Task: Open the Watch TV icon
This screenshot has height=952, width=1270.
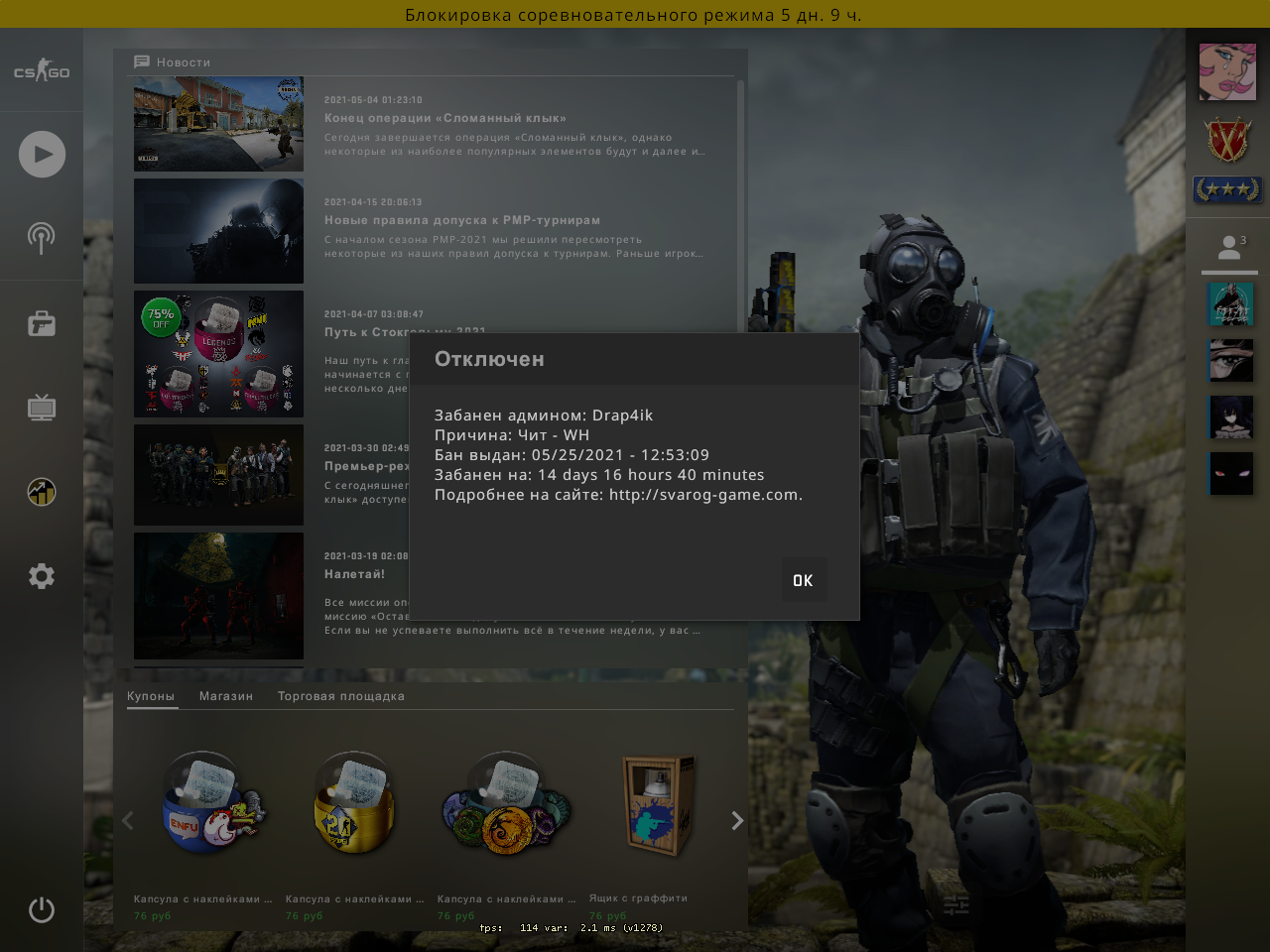Action: pos(42,407)
